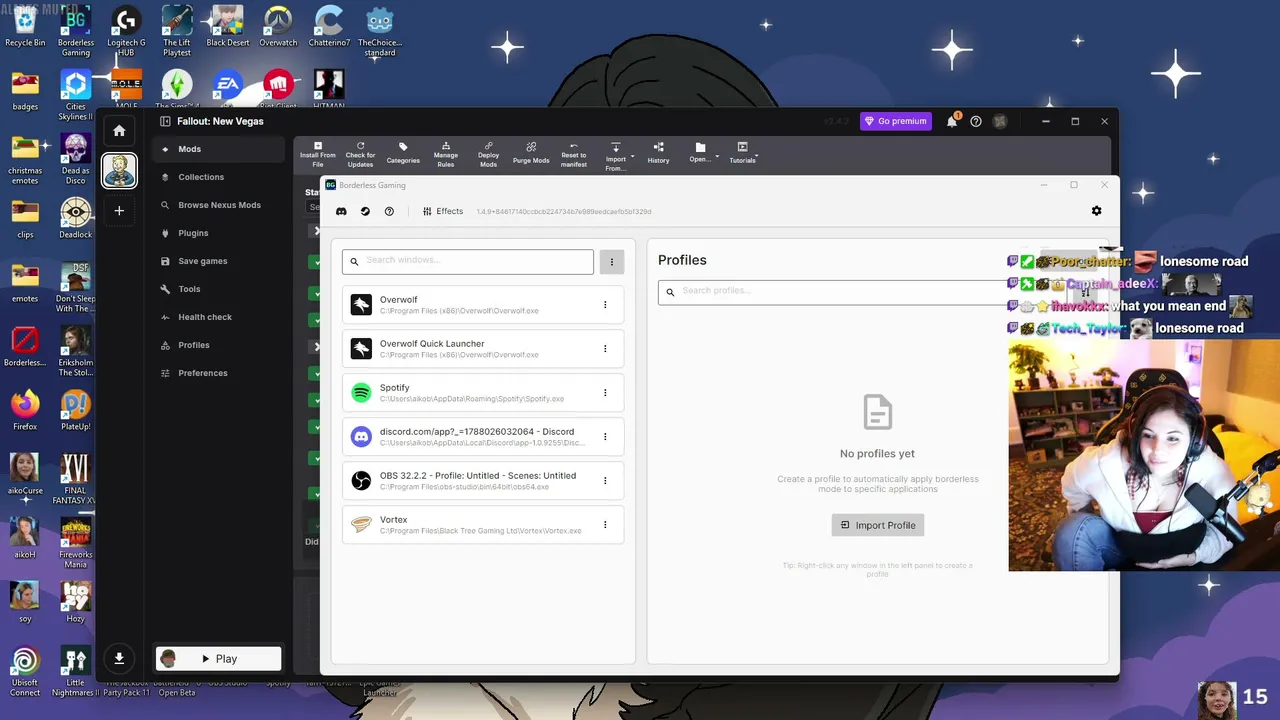Viewport: 1280px width, 720px height.
Task: Select the Vortex window entry
Action: point(483,525)
